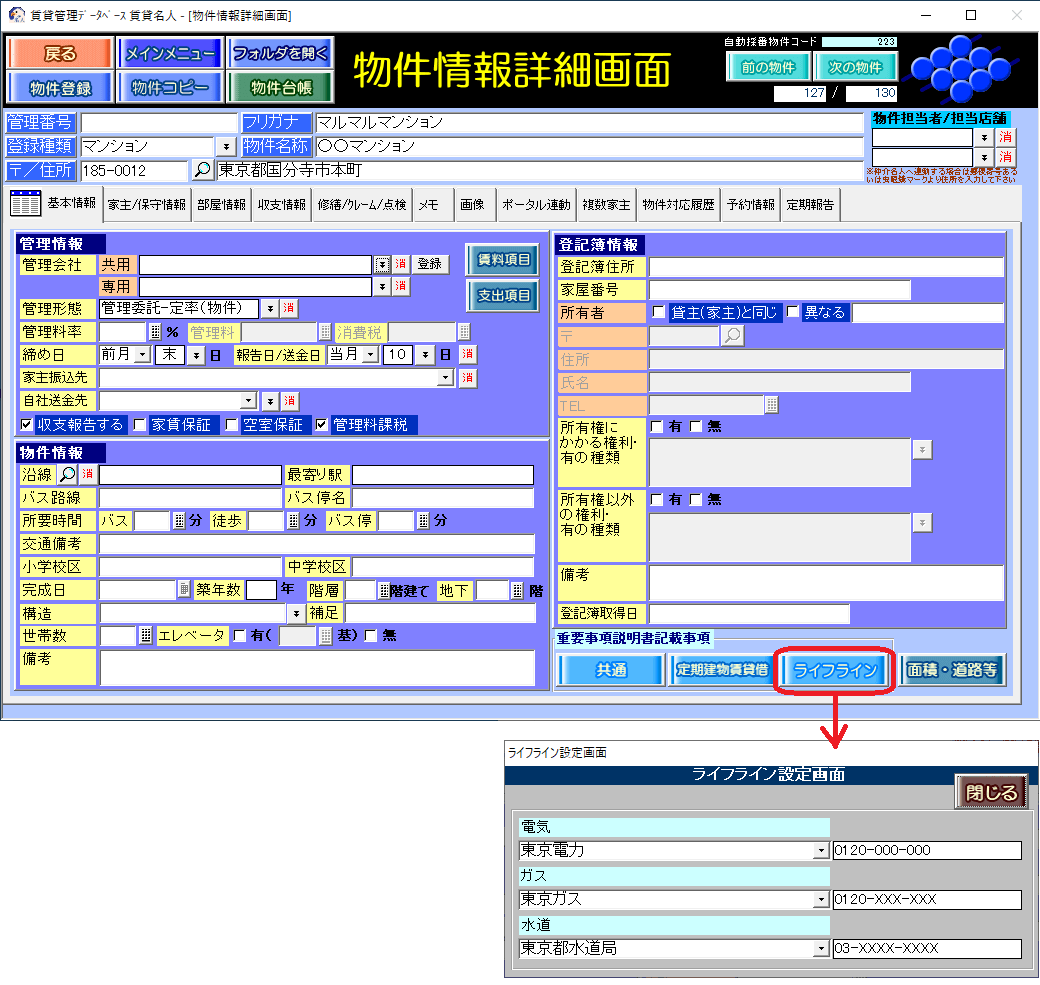
Task: Click the keypad icon beside the TEL field
Action: (772, 405)
